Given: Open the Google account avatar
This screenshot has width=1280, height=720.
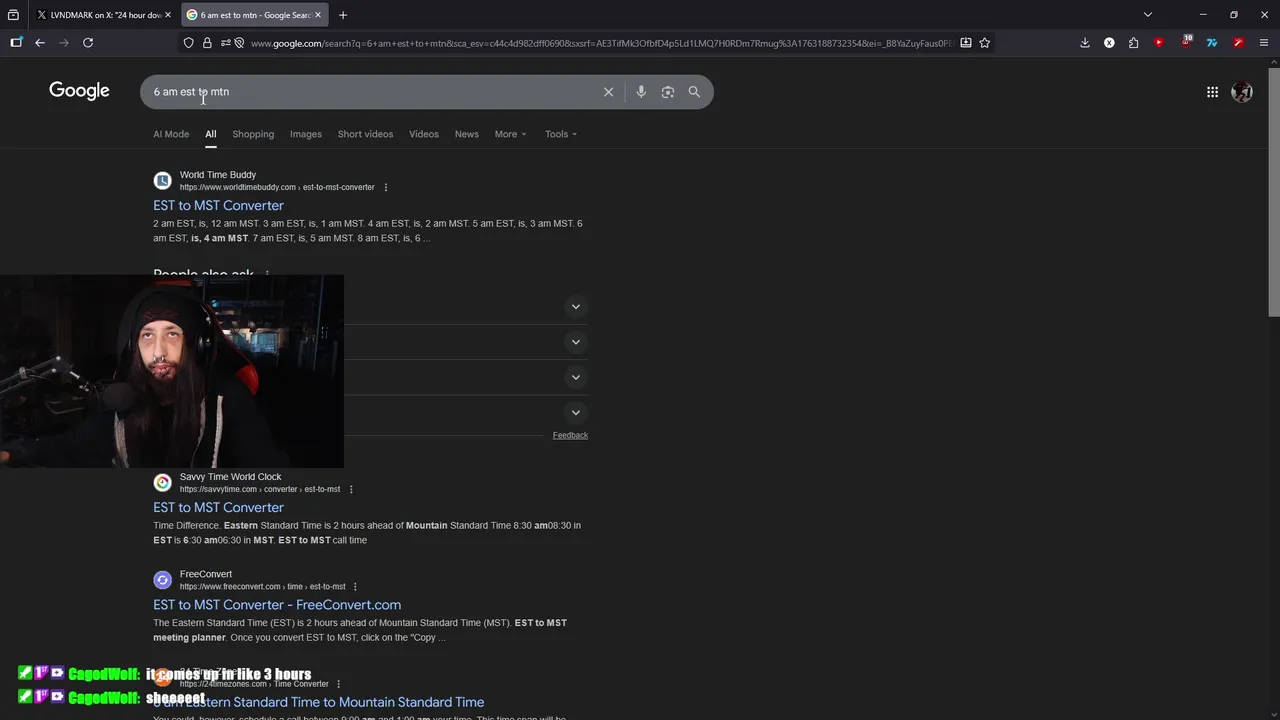Looking at the screenshot, I should click(1242, 92).
